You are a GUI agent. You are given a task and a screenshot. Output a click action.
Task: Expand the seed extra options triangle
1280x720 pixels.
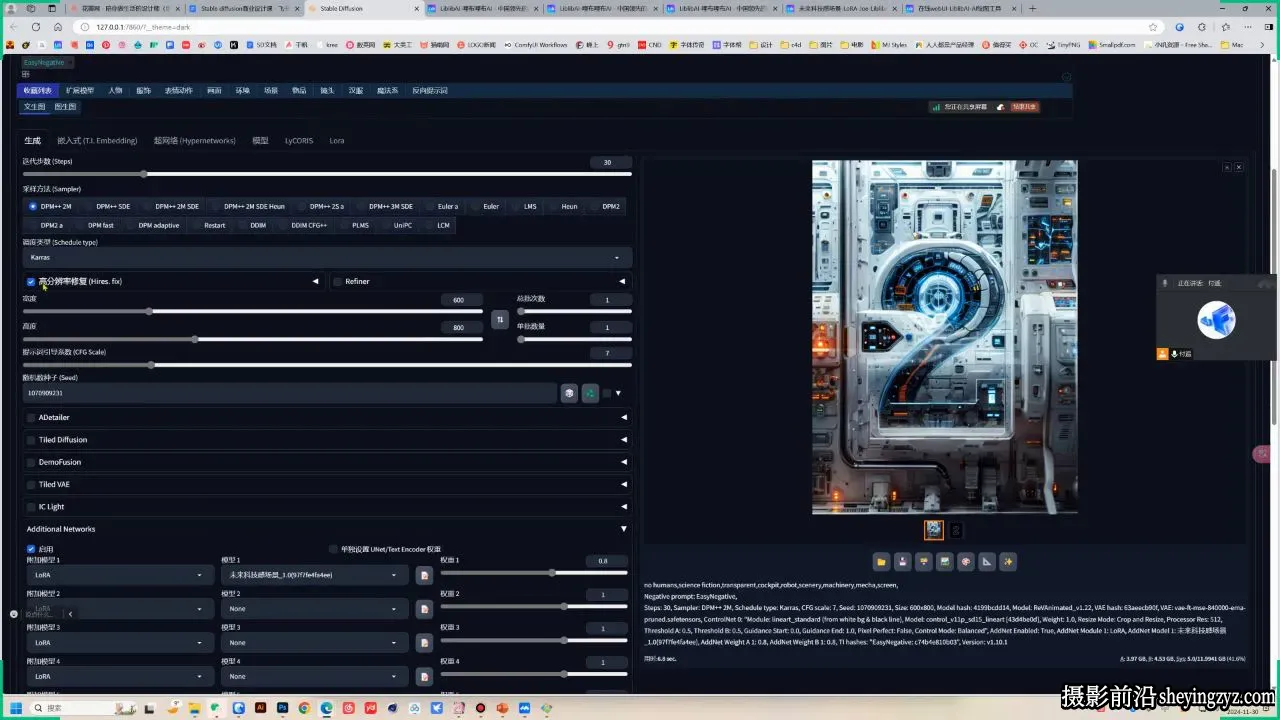618,393
